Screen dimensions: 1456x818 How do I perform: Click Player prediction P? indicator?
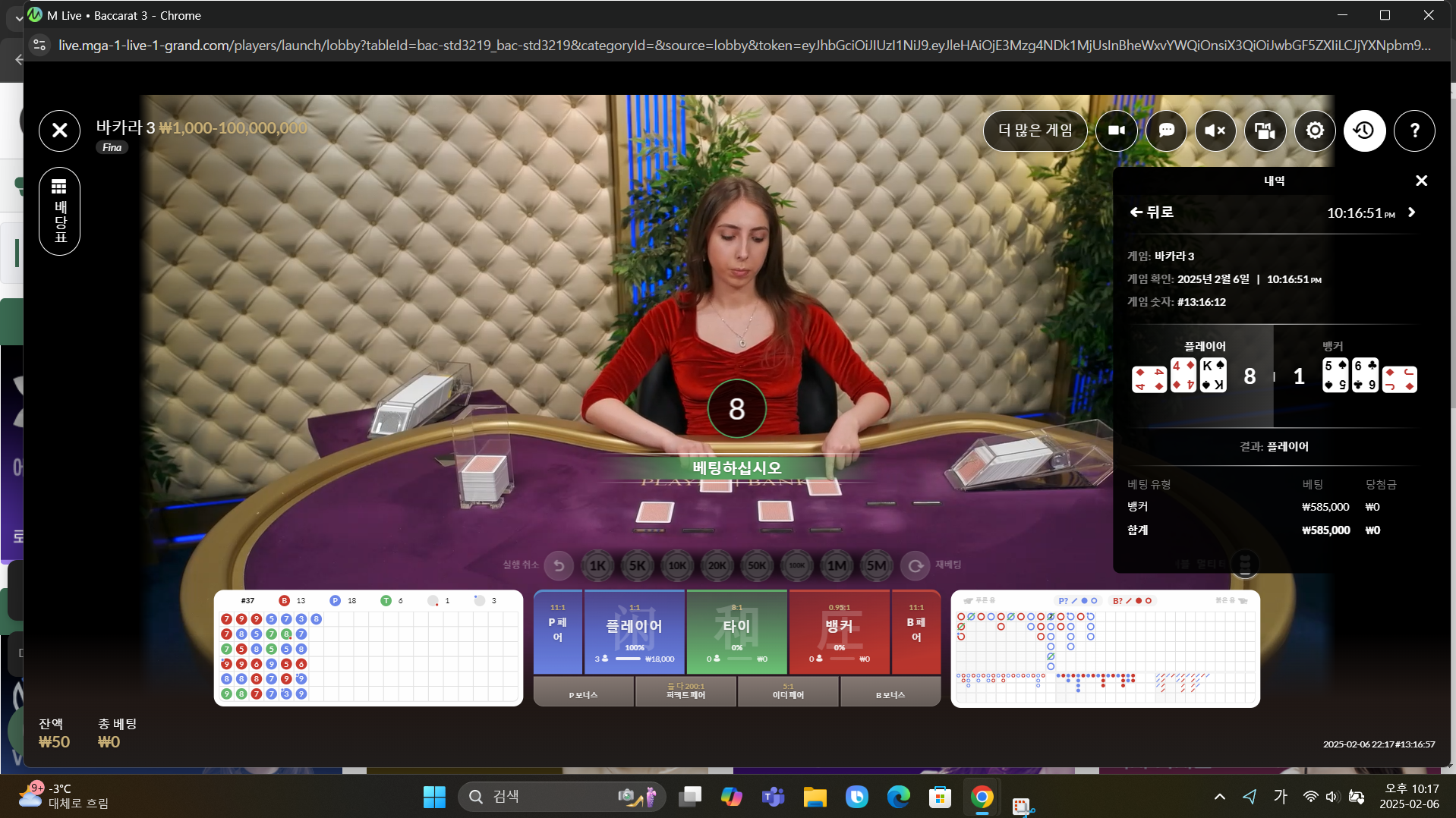coord(1078,601)
